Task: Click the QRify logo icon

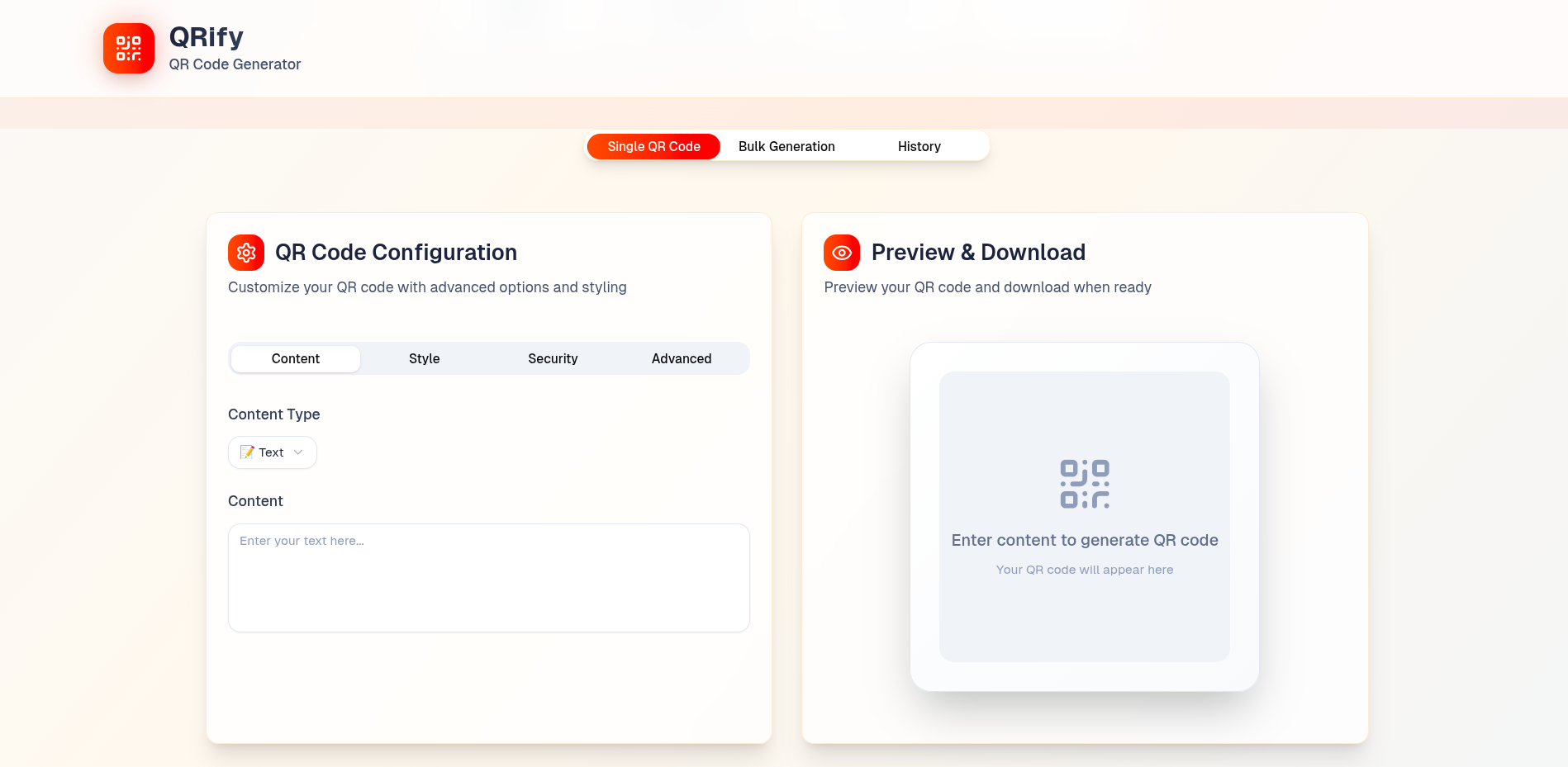Action: click(129, 48)
